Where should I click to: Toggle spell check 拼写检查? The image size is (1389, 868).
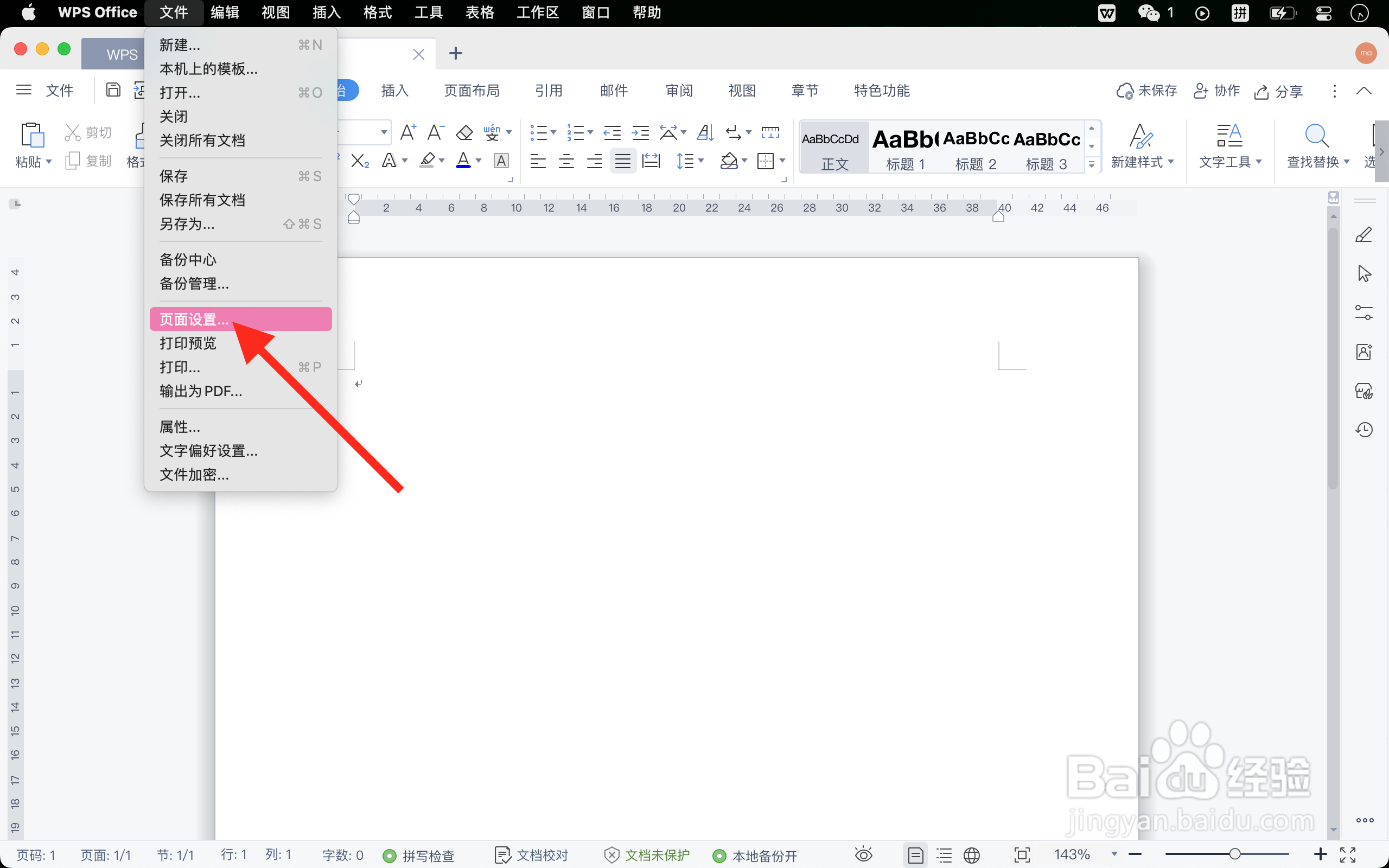(419, 856)
